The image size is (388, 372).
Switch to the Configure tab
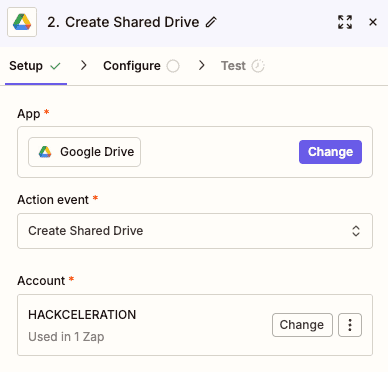[x=141, y=66]
